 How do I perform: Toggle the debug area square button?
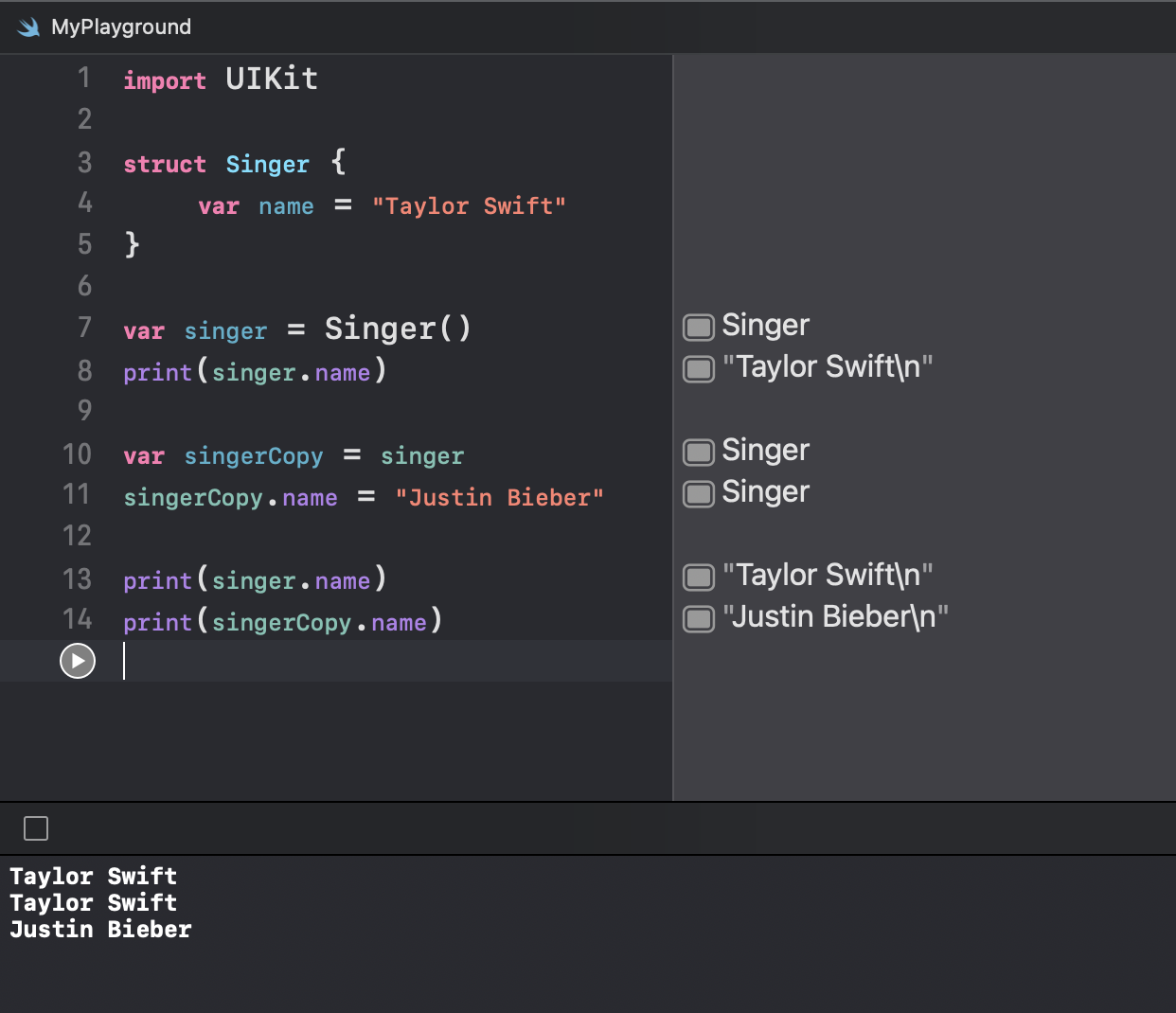(x=36, y=828)
